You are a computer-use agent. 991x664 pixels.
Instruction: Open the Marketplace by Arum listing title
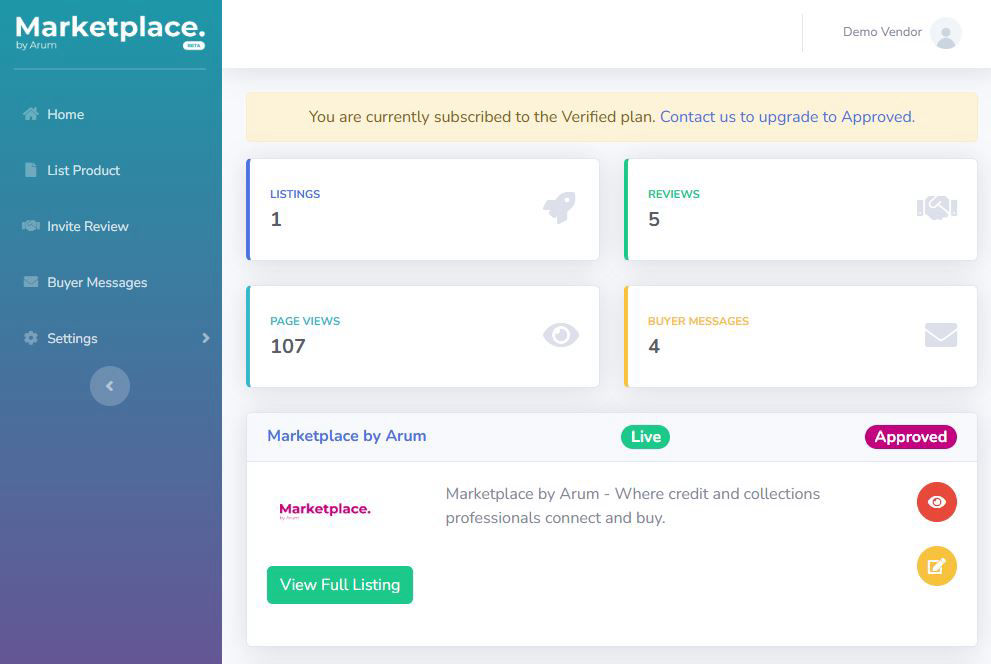click(x=347, y=436)
